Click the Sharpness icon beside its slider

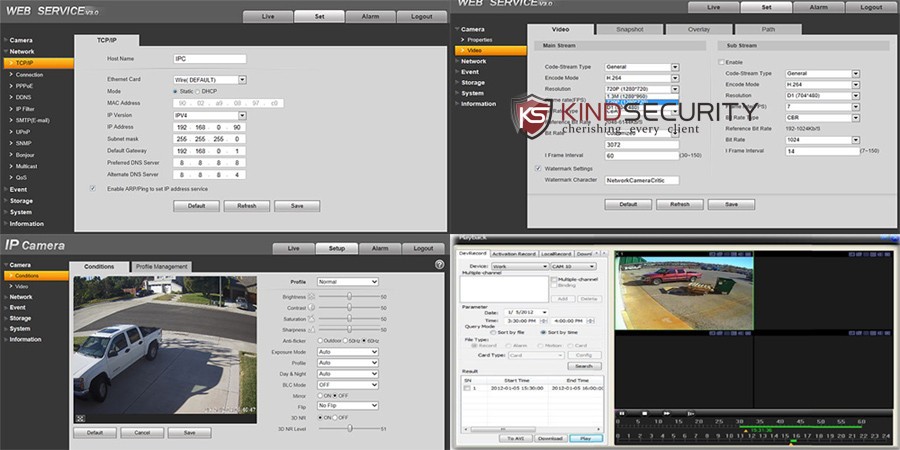click(x=312, y=329)
